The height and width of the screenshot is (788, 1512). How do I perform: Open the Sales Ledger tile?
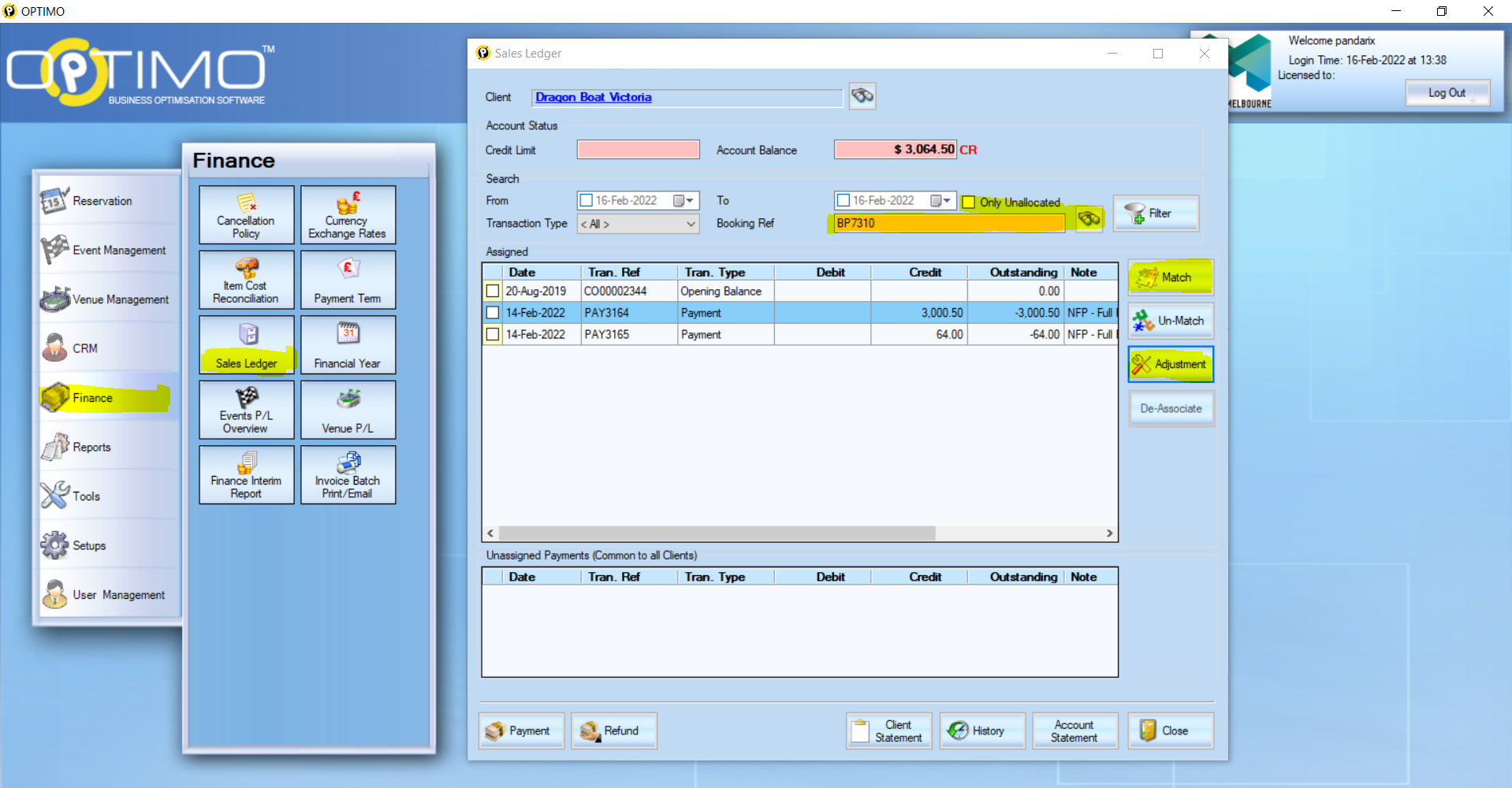coord(246,344)
